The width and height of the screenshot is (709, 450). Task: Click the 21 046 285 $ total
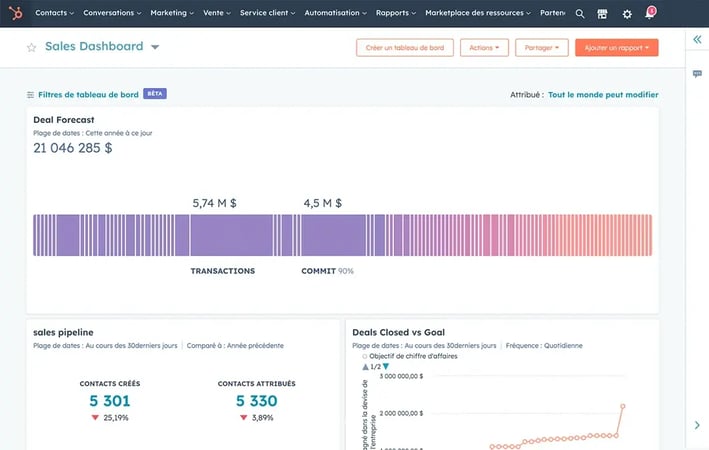[x=73, y=148]
